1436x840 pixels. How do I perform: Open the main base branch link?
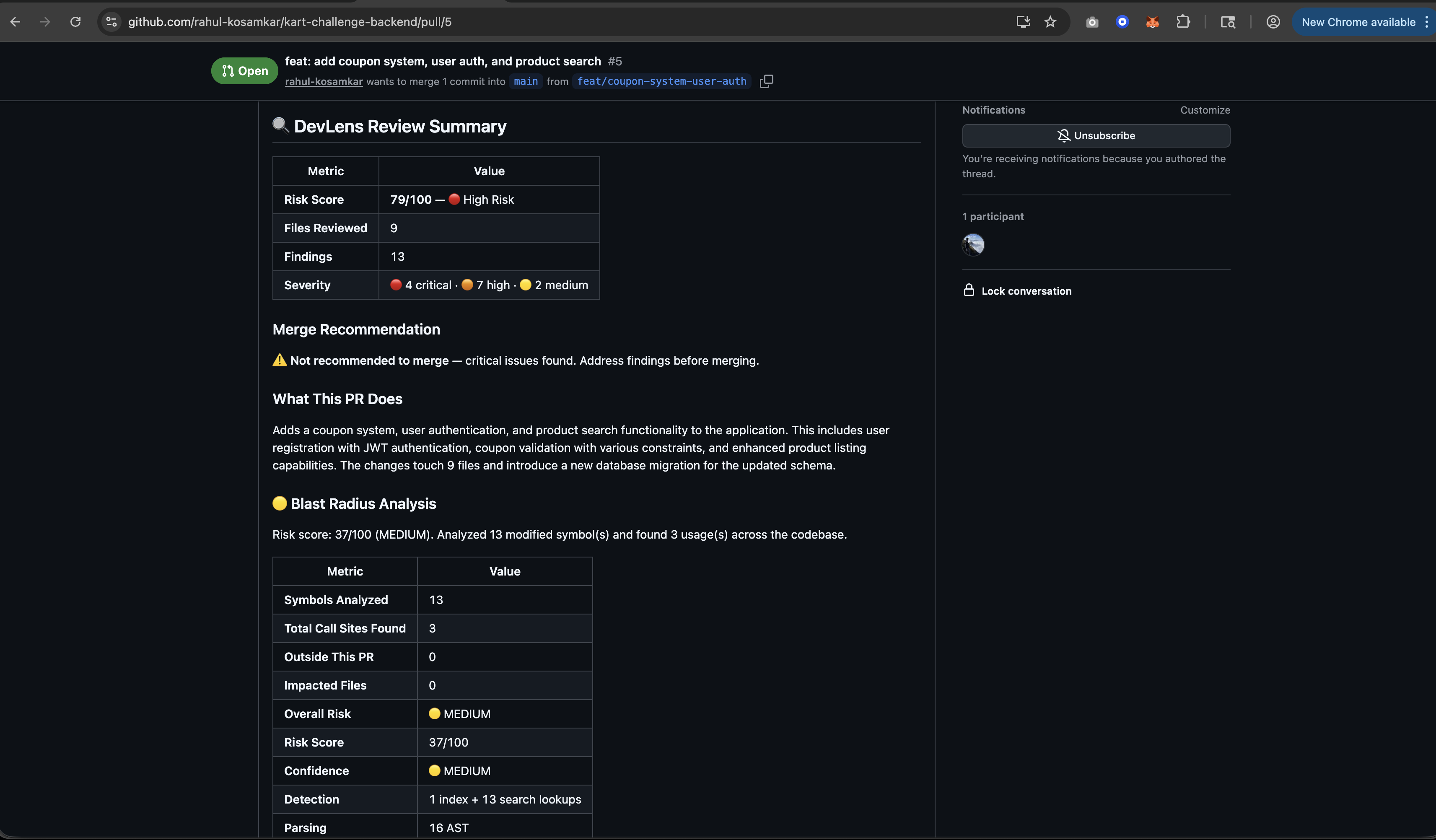coord(525,81)
